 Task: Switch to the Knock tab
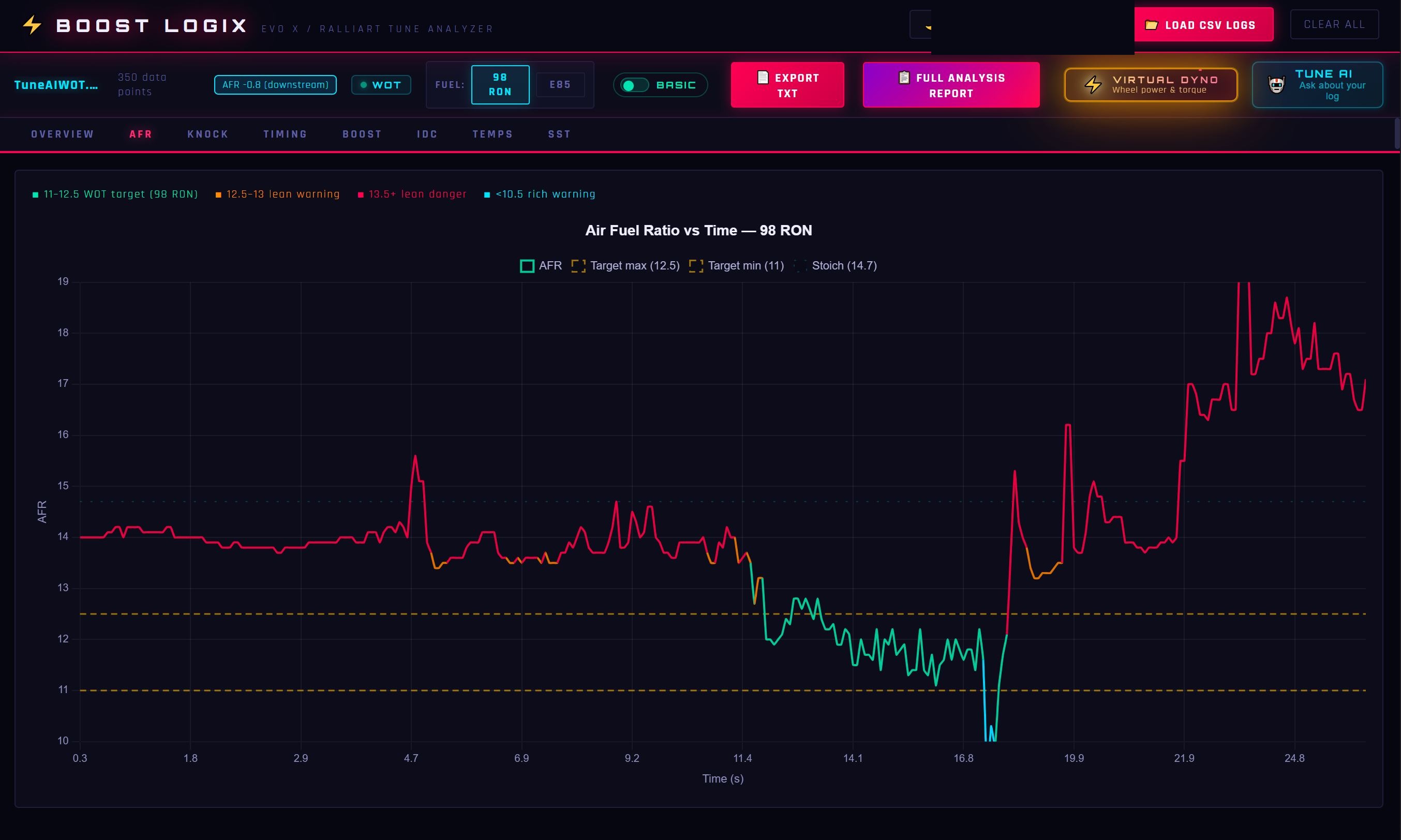coord(208,134)
